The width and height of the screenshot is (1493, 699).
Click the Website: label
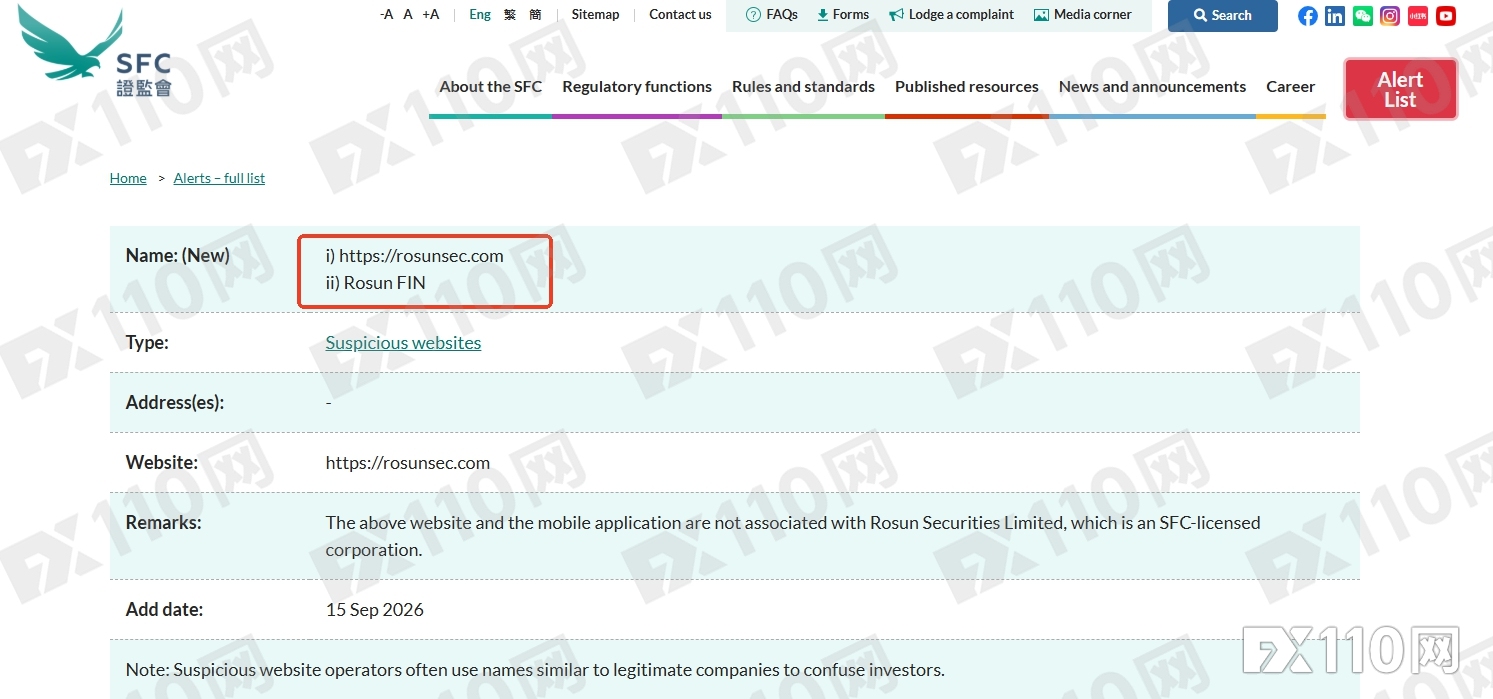coord(162,463)
